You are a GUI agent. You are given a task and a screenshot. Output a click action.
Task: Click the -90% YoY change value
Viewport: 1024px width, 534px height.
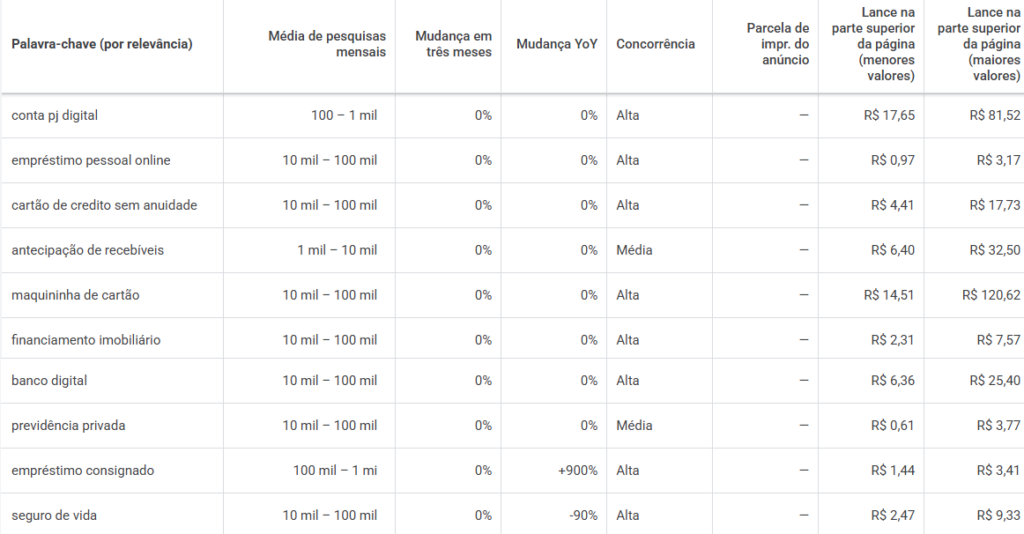(x=583, y=516)
